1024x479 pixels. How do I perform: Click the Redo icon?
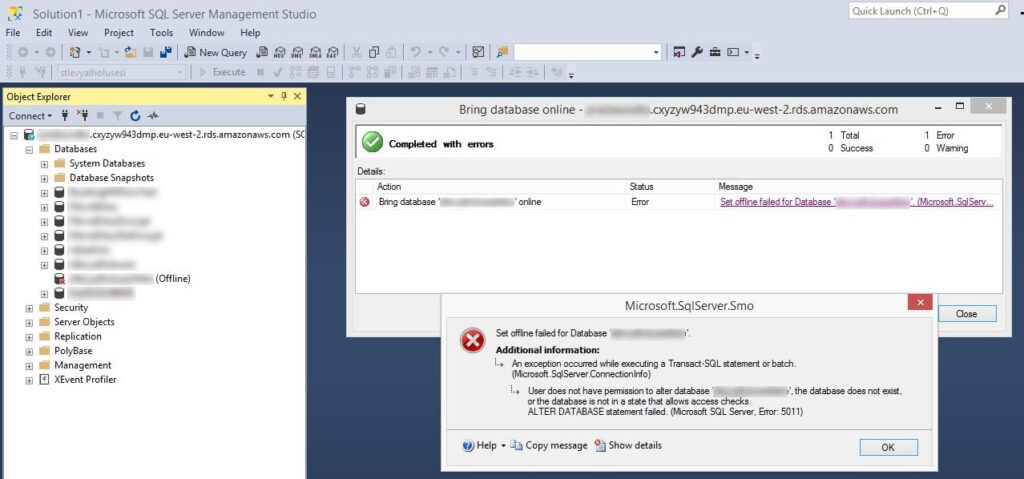[443, 52]
